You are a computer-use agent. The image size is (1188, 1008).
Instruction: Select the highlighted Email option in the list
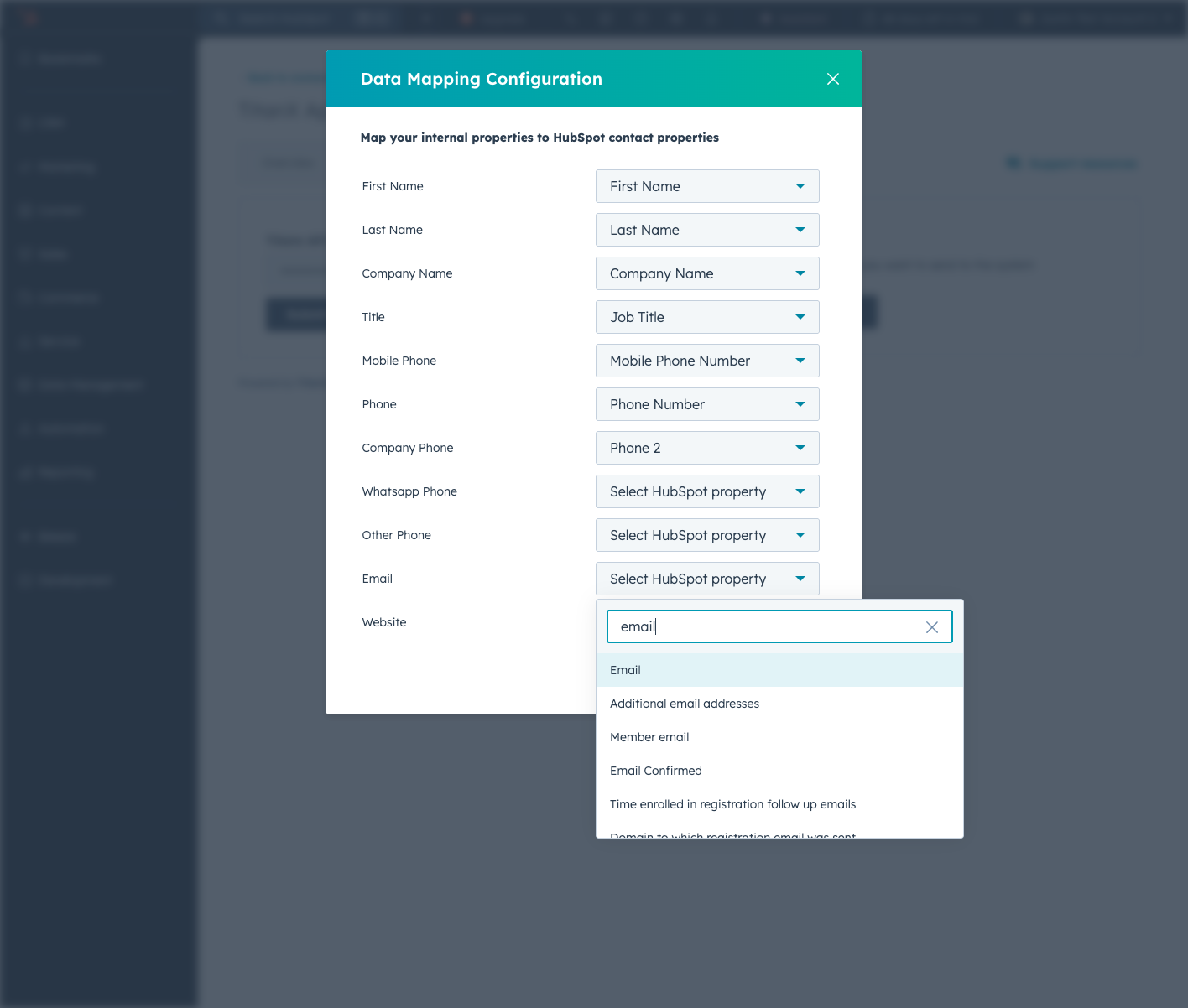click(x=779, y=670)
